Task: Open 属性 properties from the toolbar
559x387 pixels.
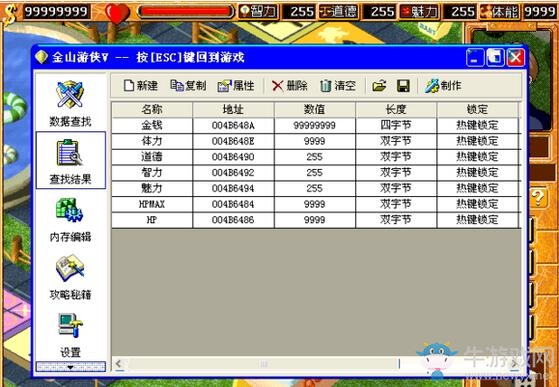Action: click(236, 86)
